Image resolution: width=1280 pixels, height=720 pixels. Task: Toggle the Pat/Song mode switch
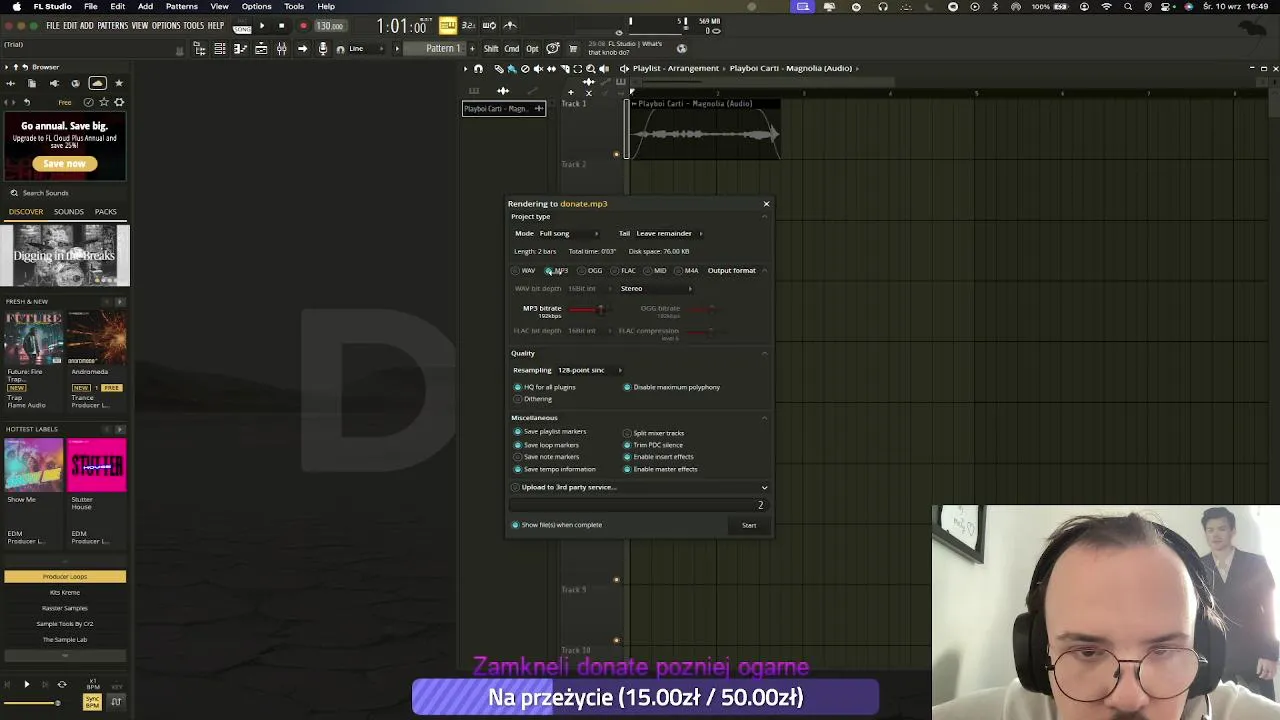coord(242,26)
